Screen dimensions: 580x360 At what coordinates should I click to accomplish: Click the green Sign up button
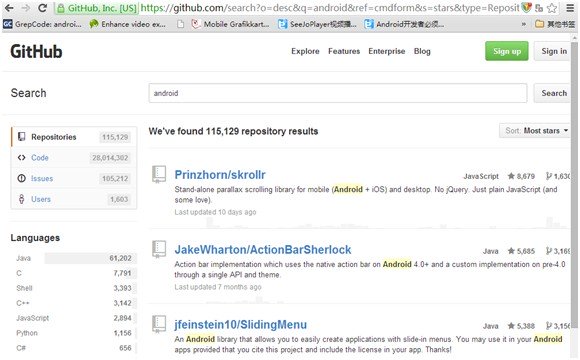pos(507,51)
